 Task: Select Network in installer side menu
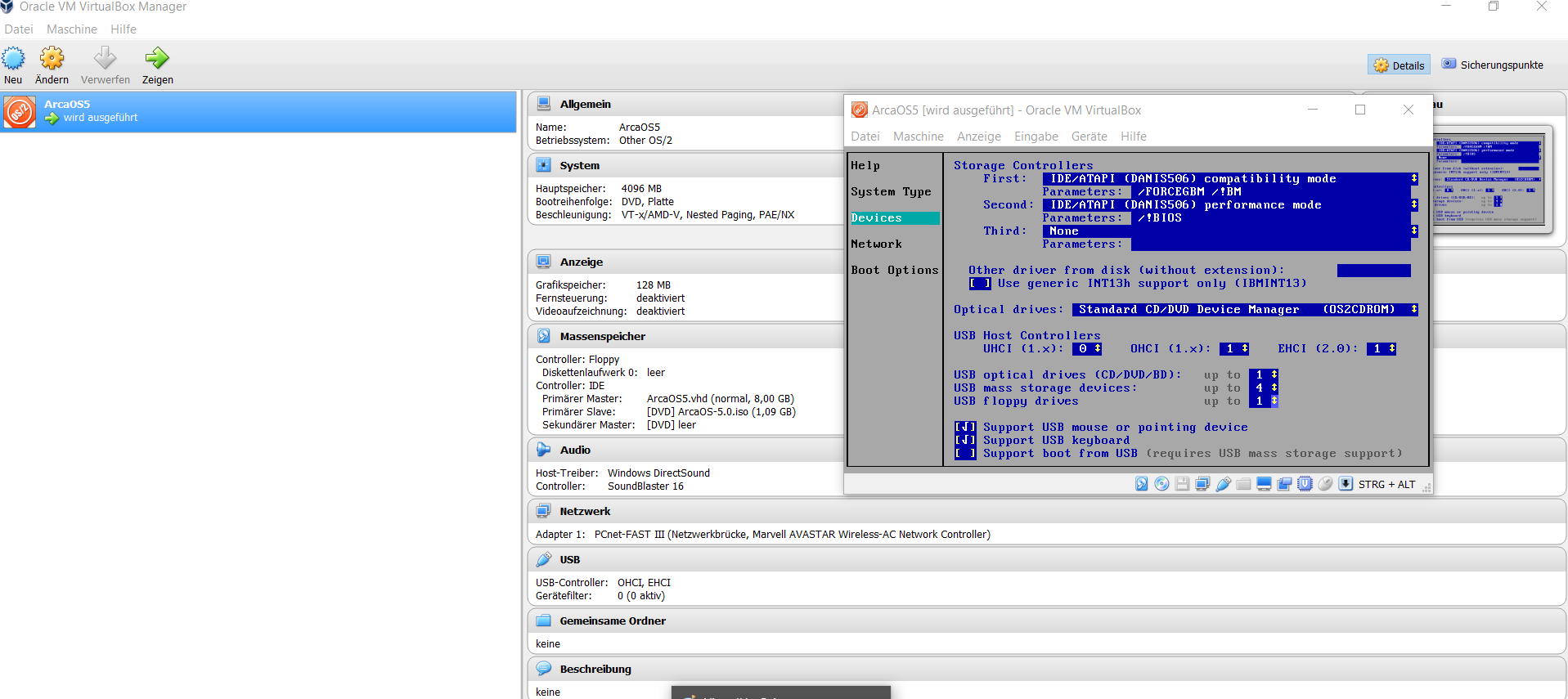pos(876,244)
